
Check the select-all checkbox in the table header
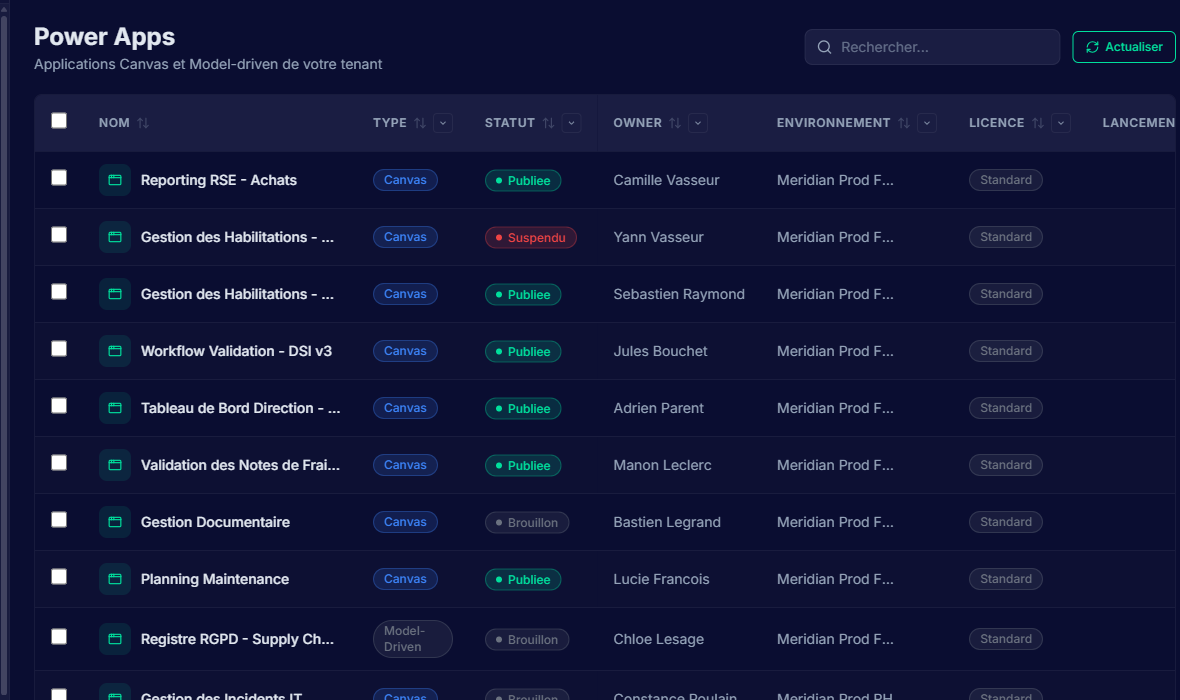58,120
